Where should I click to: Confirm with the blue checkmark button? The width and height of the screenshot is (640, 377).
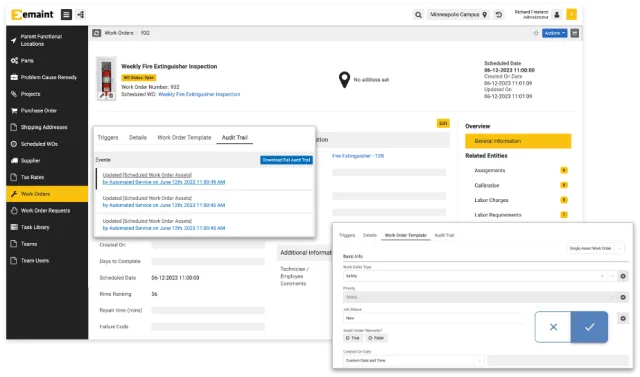tap(589, 327)
